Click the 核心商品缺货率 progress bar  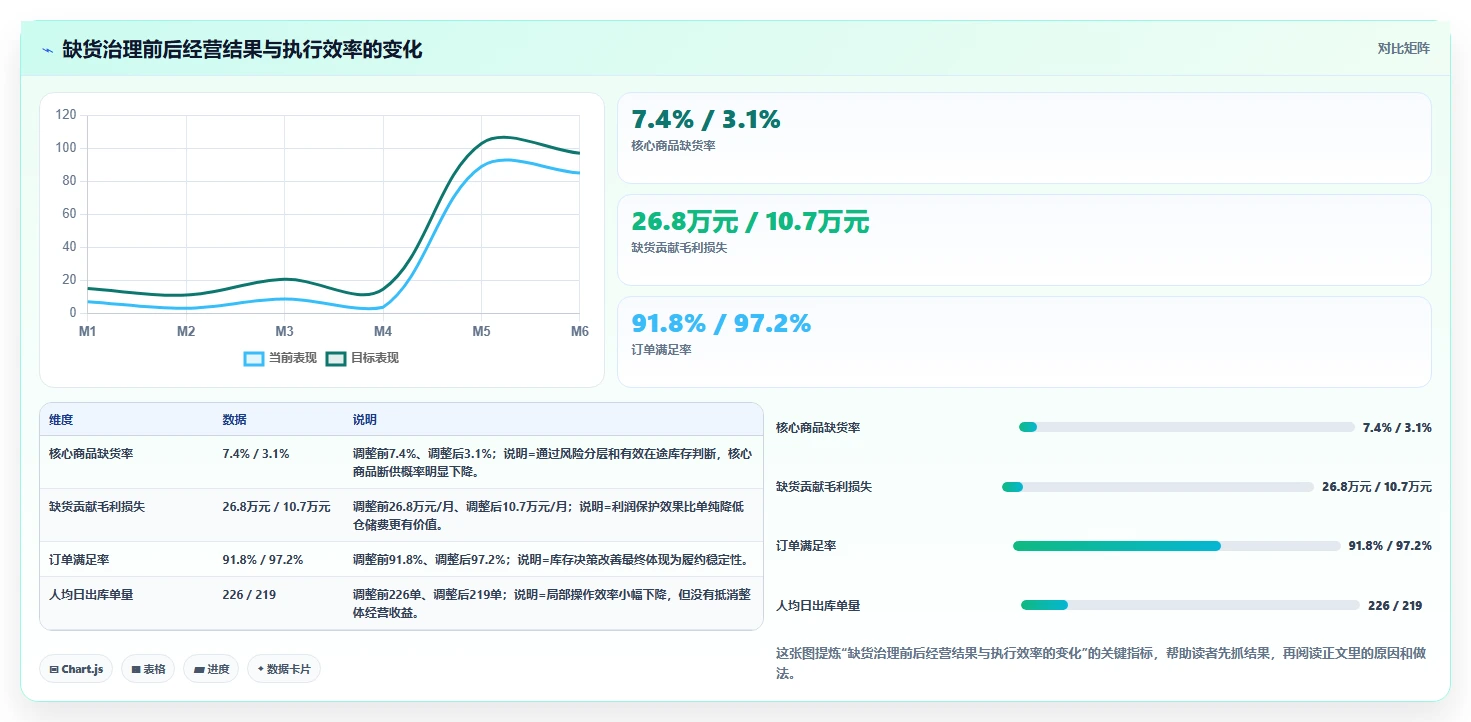click(x=1187, y=427)
